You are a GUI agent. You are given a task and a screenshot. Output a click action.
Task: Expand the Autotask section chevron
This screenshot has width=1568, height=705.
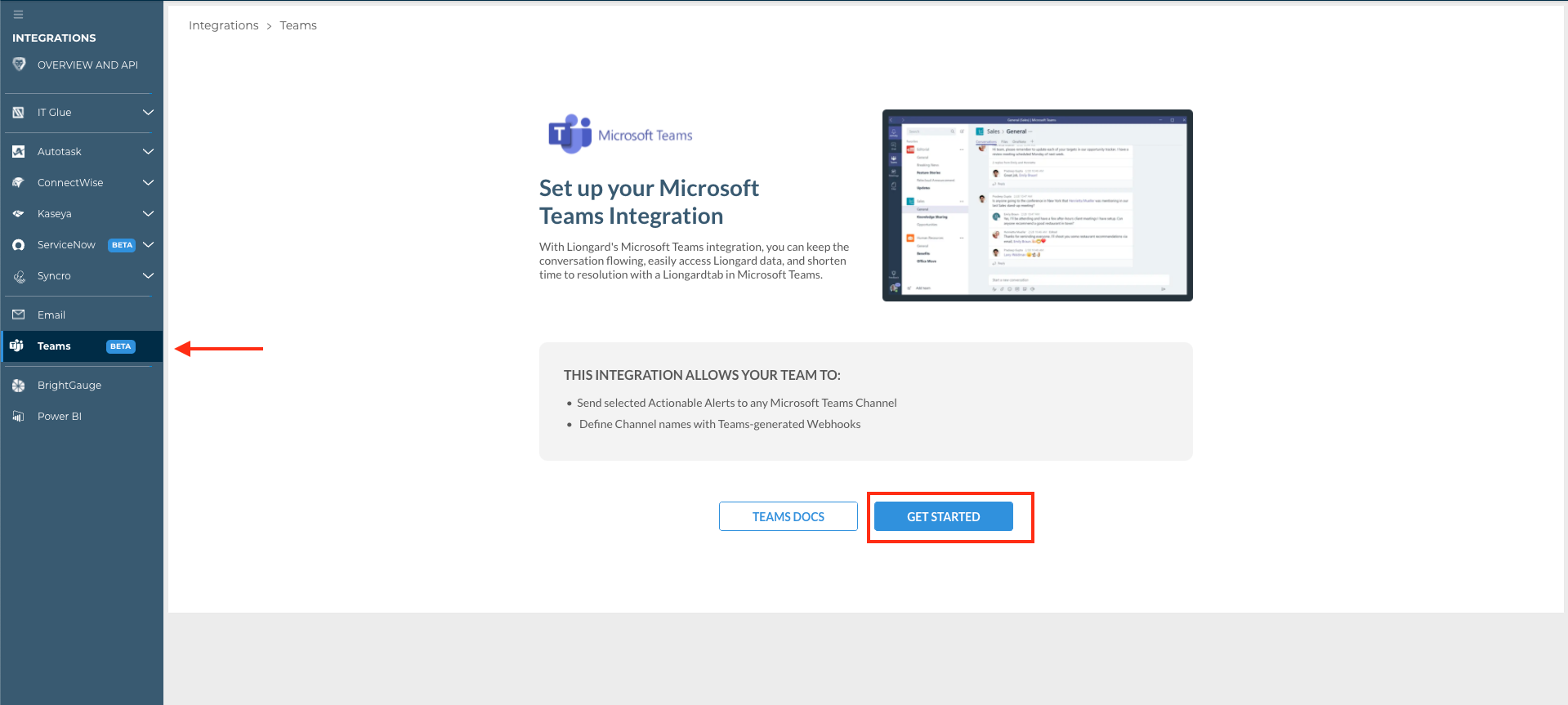[x=148, y=151]
